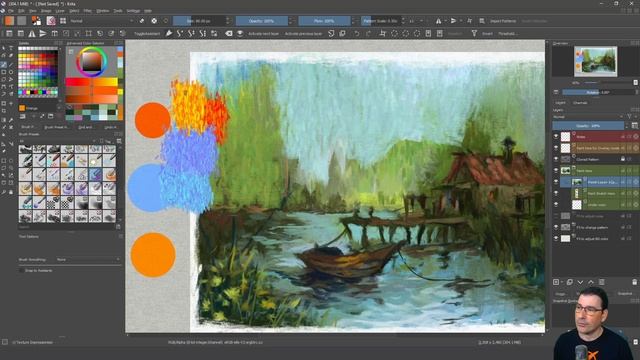Toggle preserve alpha button in toolbar

154,20
